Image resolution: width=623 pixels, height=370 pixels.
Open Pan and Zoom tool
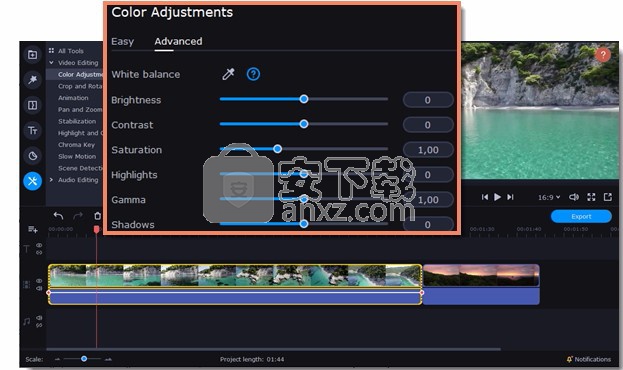point(80,110)
